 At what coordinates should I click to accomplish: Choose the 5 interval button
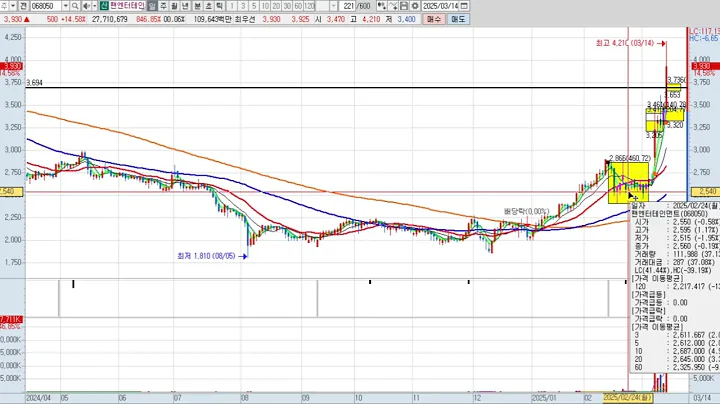click(x=254, y=6)
